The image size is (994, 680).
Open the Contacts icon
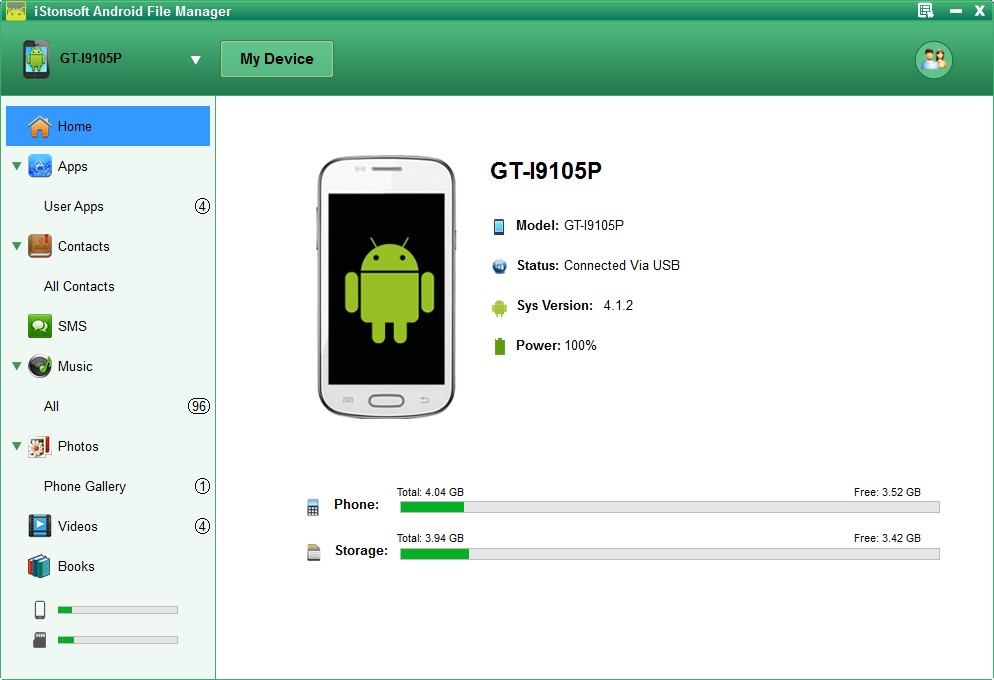coord(39,246)
